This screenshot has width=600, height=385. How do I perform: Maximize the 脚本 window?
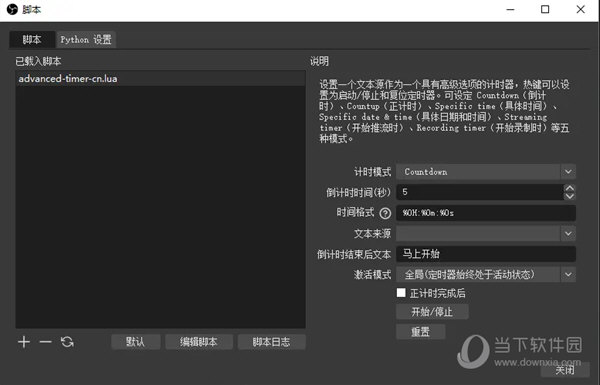pos(545,10)
